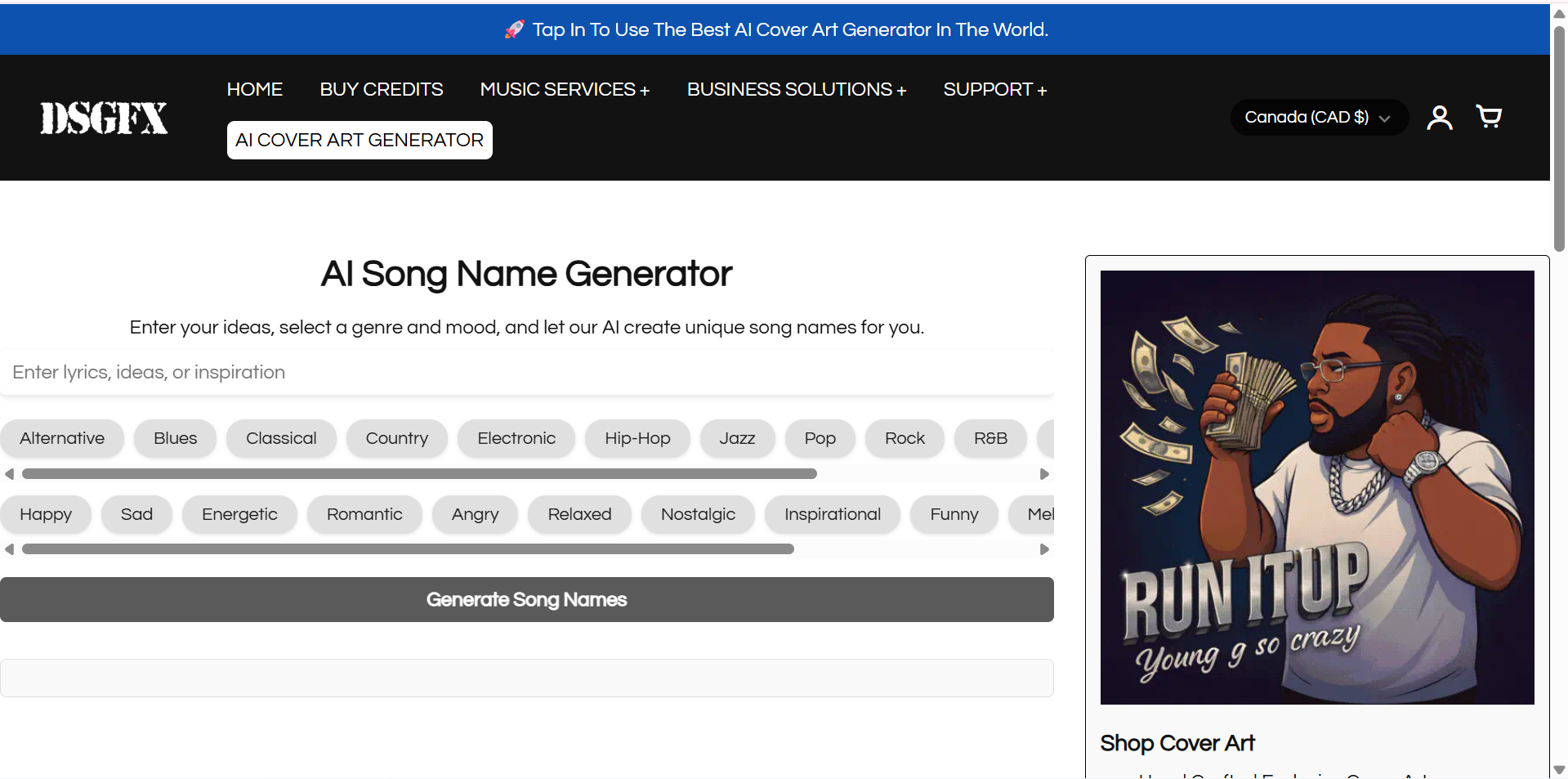Viewport: 1568px width, 779px height.
Task: Go to the HOME menu item
Action: (254, 89)
